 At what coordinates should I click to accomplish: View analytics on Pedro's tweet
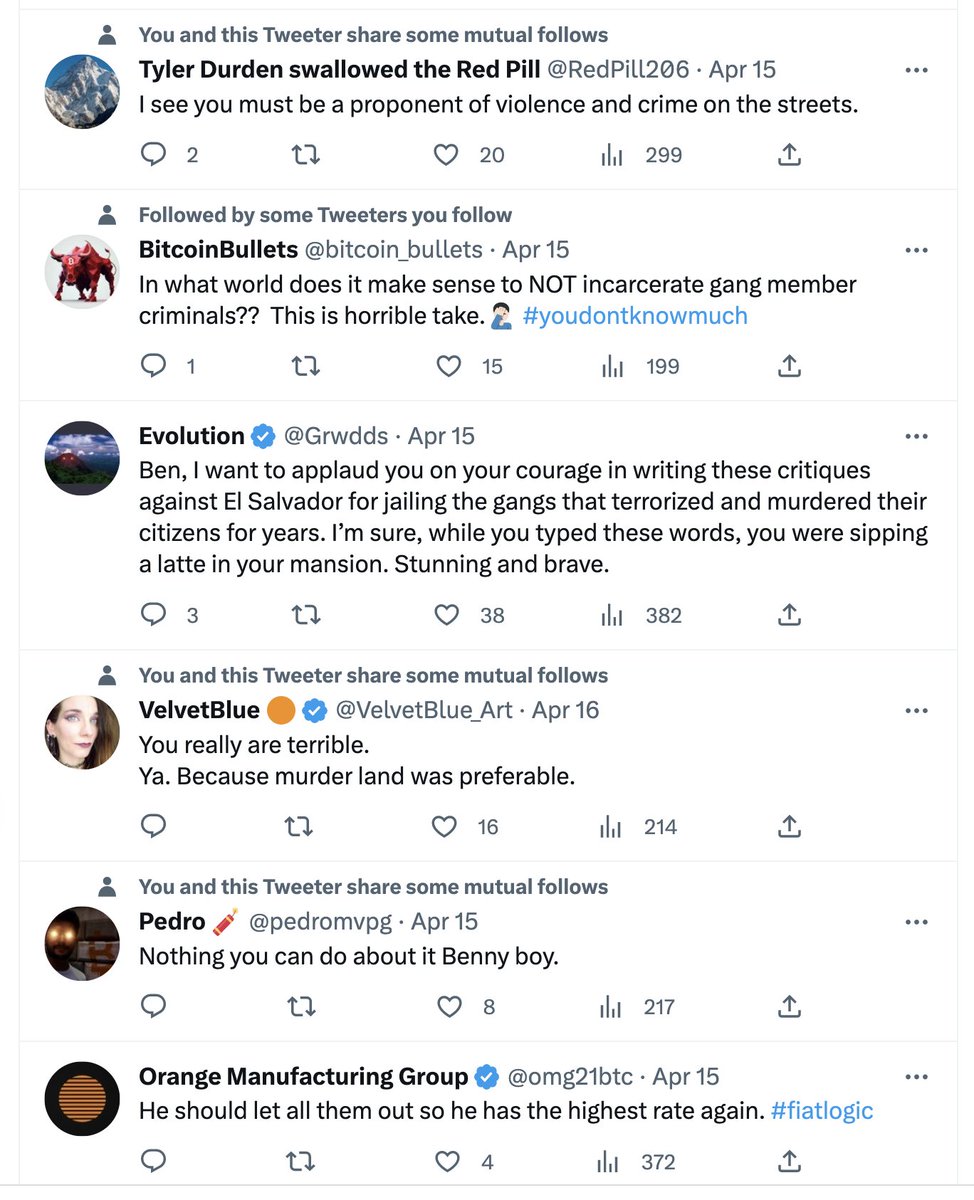click(611, 1007)
